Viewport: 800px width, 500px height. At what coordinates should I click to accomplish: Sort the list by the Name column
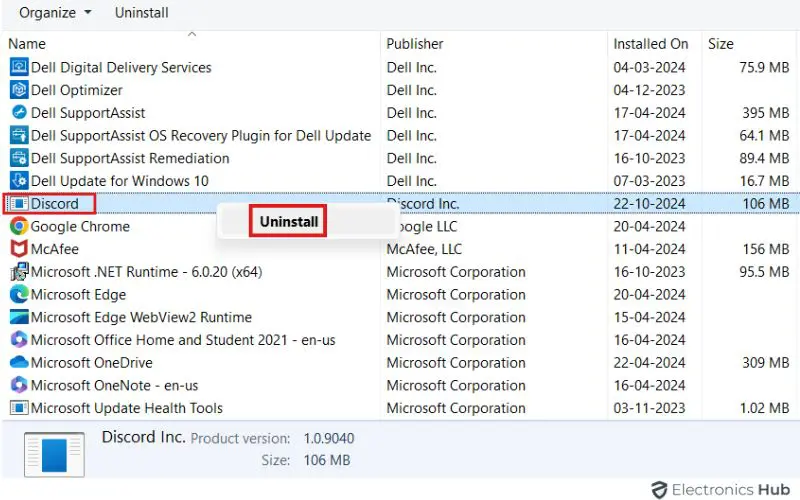(x=27, y=44)
